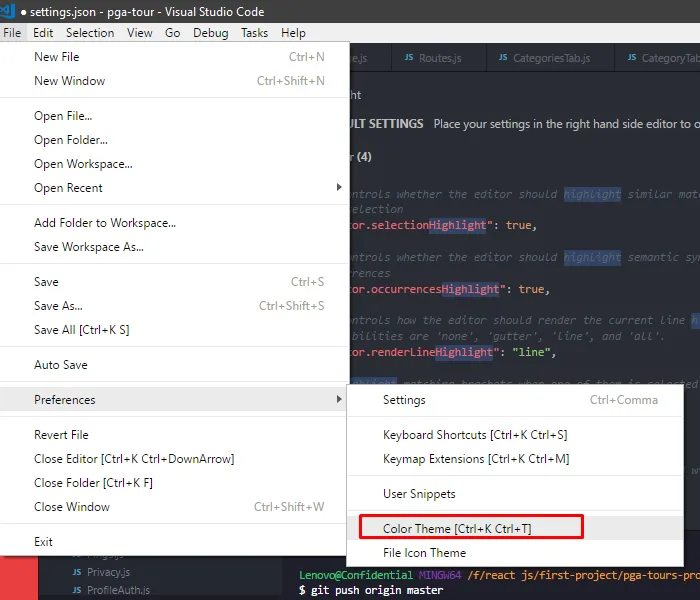Viewport: 700px width, 600px height.
Task: Open the Go menu
Action: tap(172, 33)
